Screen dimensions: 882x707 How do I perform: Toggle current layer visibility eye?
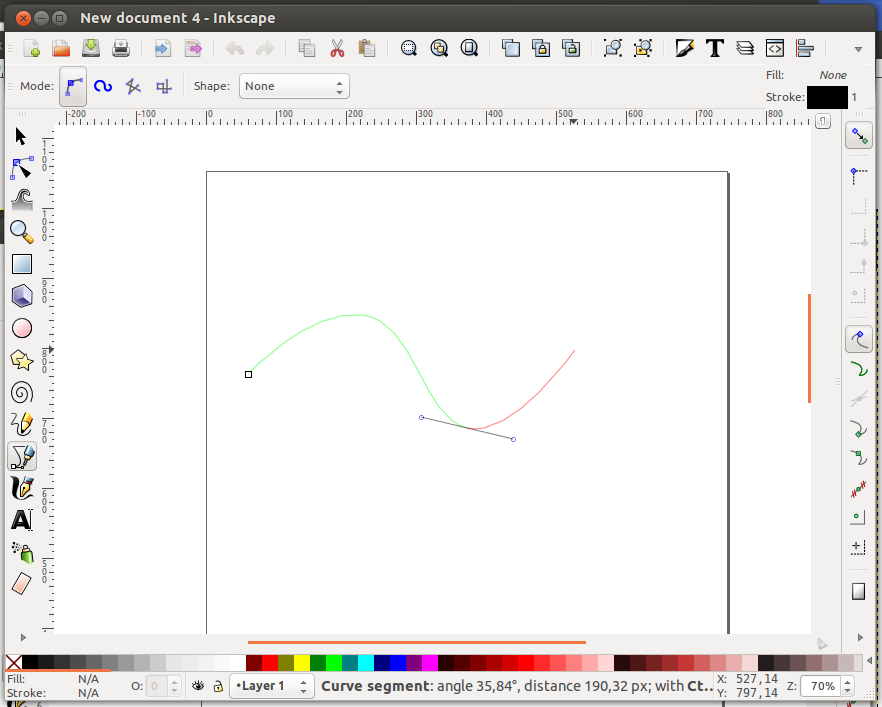coord(198,686)
